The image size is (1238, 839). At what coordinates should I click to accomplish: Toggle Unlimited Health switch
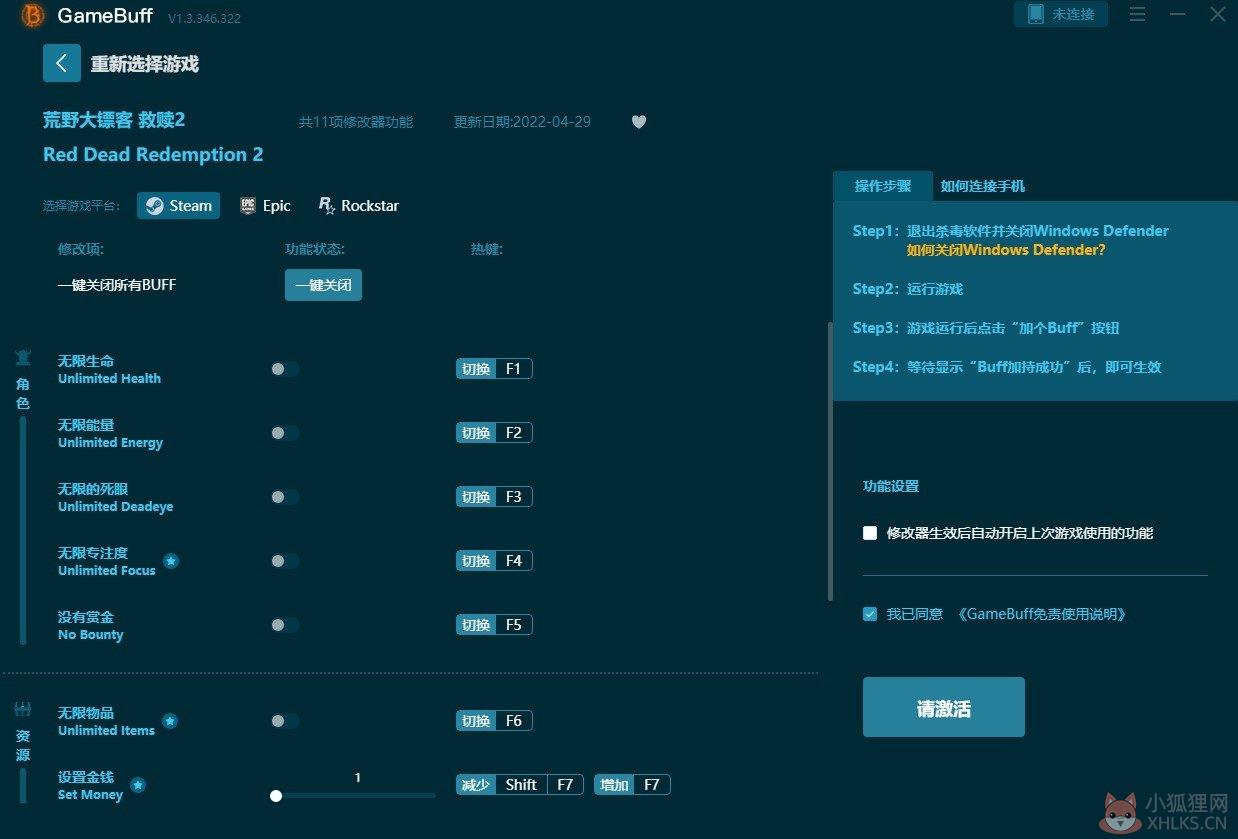tap(284, 369)
